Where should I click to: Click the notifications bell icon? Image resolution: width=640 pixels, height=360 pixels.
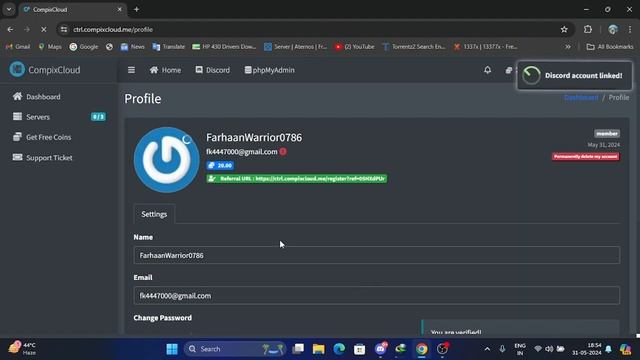487,70
